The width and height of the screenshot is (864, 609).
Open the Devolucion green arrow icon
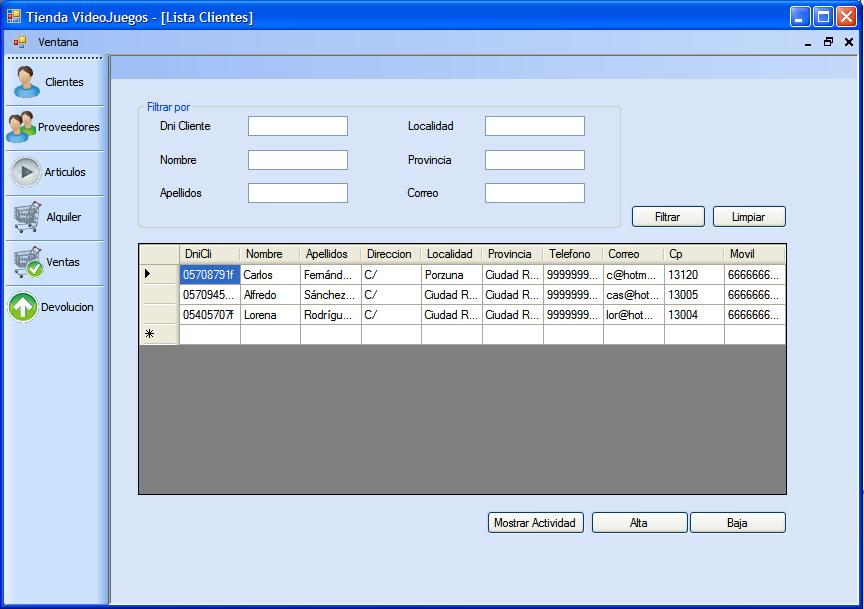pos(23,307)
